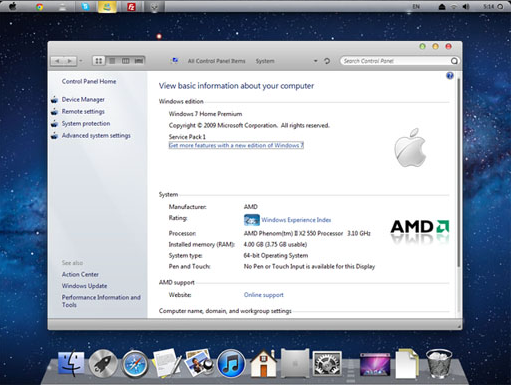This screenshot has height=385, width=511.
Task: Open the Mac Pro computer dock icon
Action: coord(295,363)
